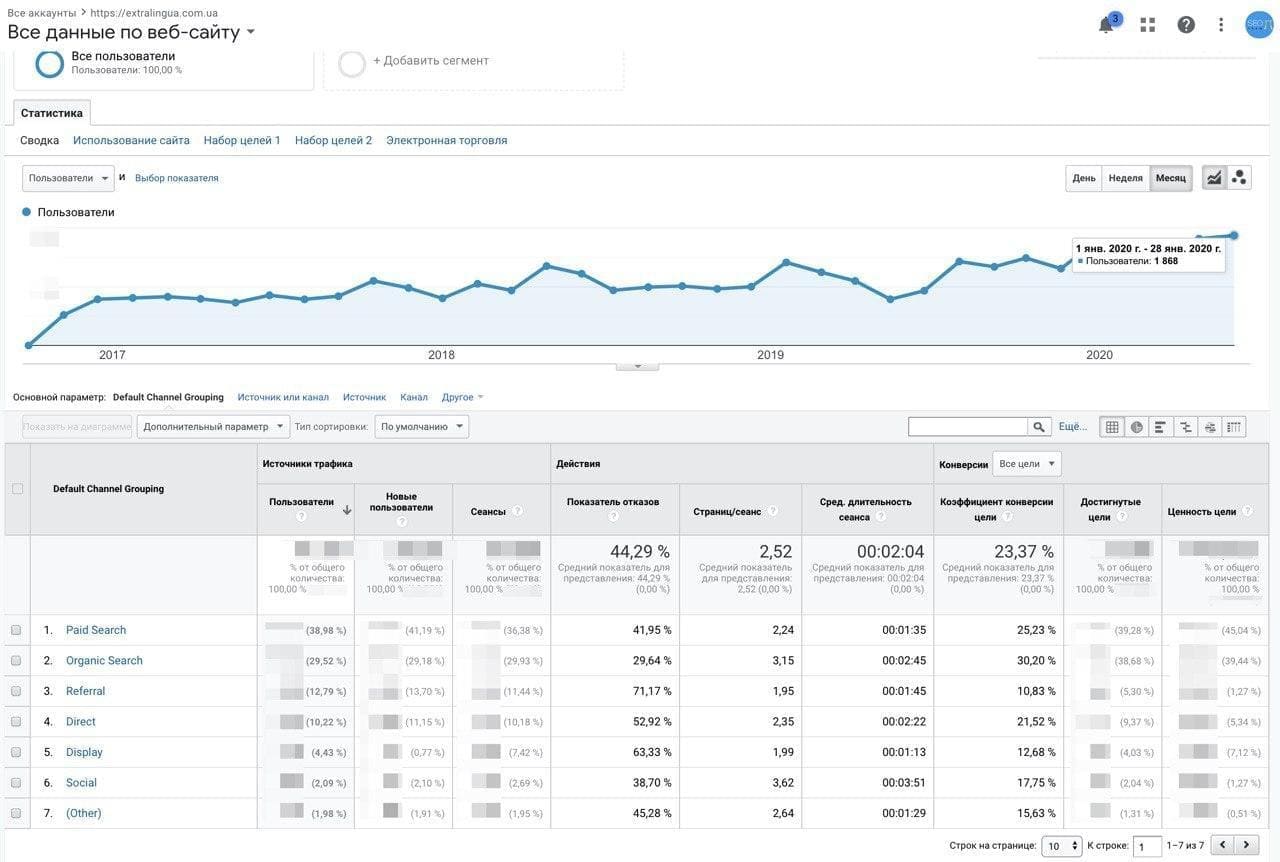Check the Paid Search row checkbox
1280x862 pixels.
click(x=16, y=630)
